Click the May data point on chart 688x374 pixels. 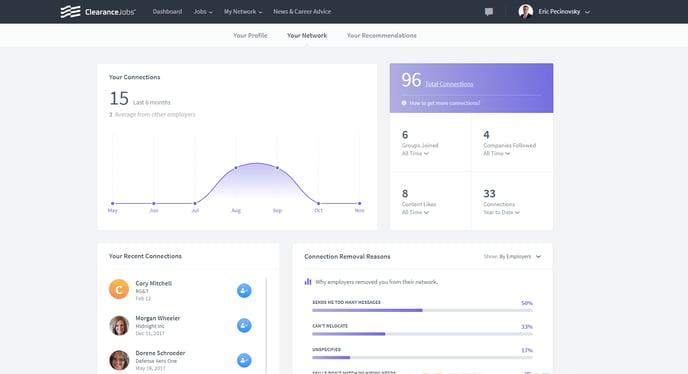113,203
